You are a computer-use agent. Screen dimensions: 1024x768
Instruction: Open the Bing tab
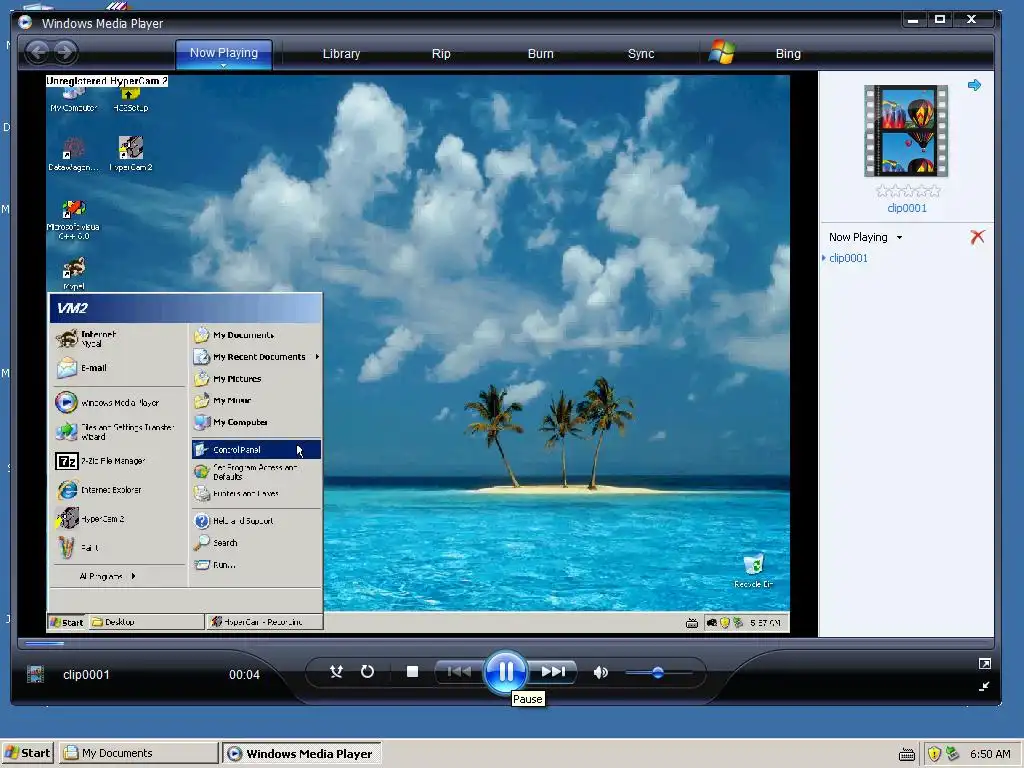point(788,54)
